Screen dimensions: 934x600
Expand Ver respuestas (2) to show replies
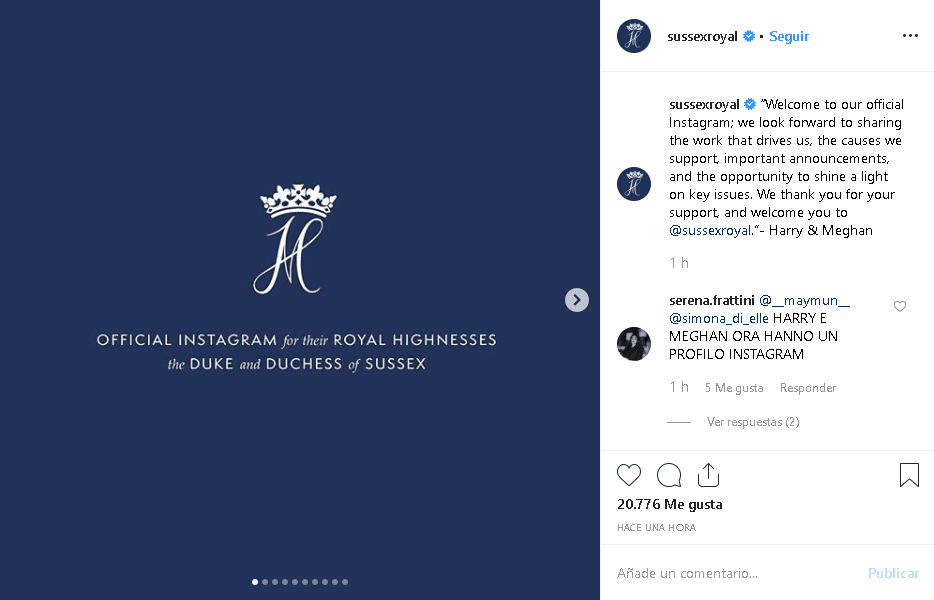tap(752, 422)
